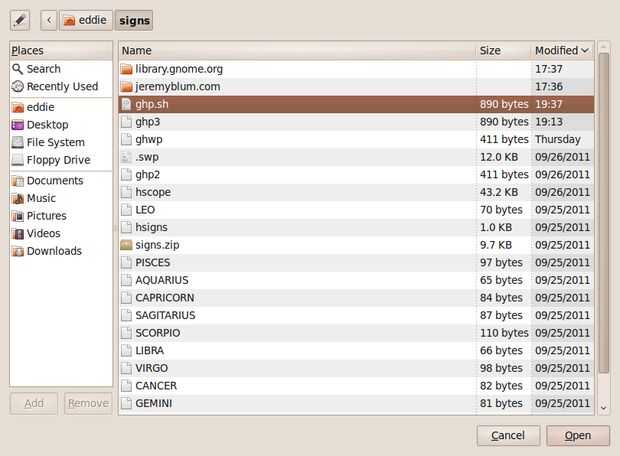Image resolution: width=620 pixels, height=456 pixels.
Task: Select Floppy Drive in sidebar
Action: point(61,160)
